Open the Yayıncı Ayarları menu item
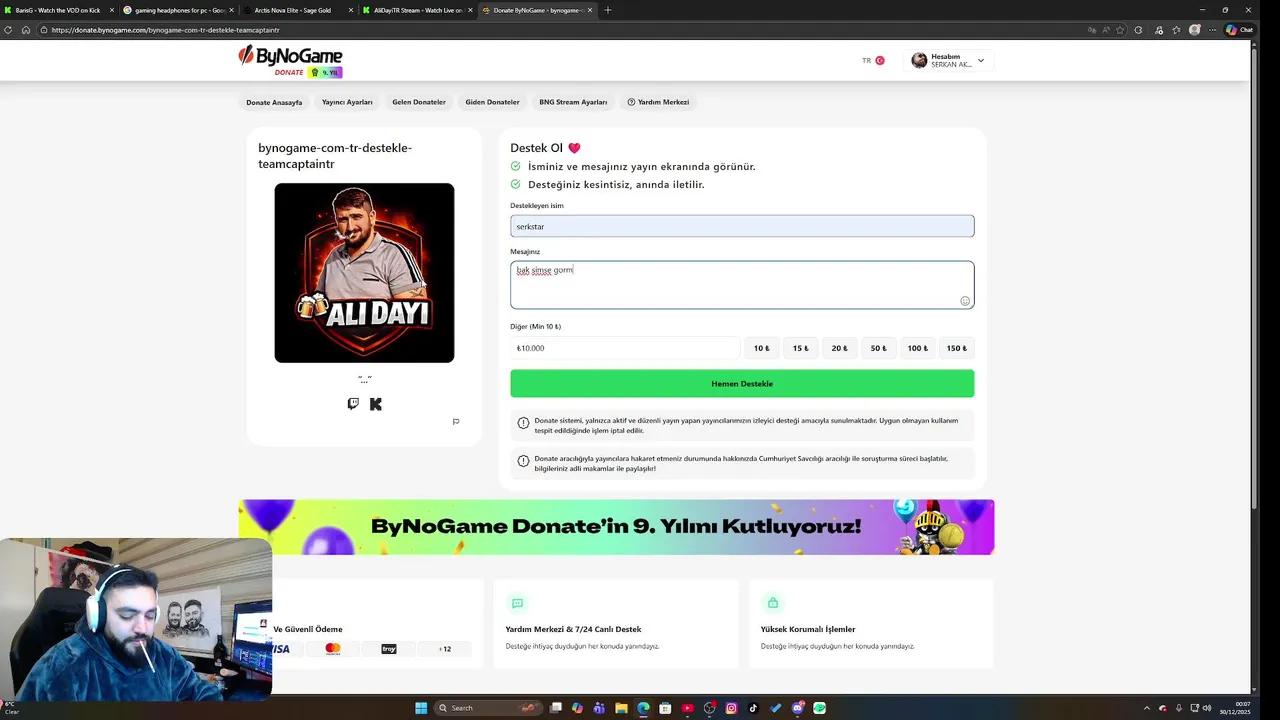The height and width of the screenshot is (720, 1280). click(347, 102)
